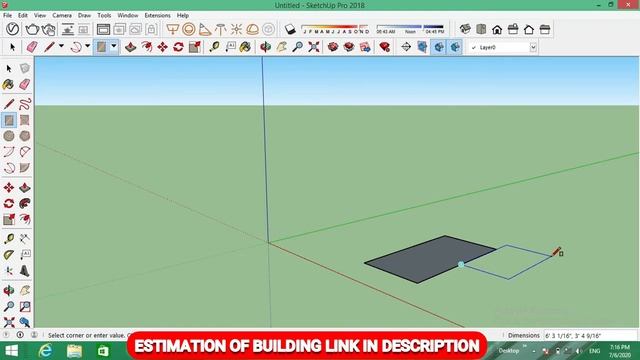Open Extension Manager red gem icon

pyautogui.click(x=384, y=47)
